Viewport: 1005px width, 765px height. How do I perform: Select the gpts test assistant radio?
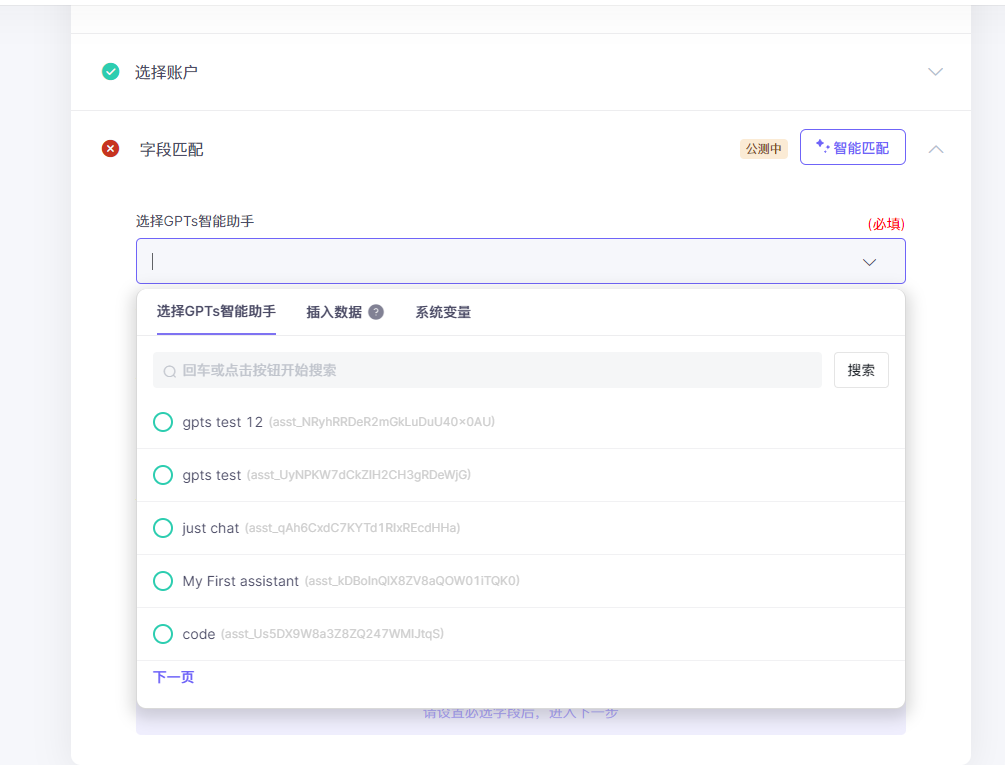pyautogui.click(x=163, y=475)
